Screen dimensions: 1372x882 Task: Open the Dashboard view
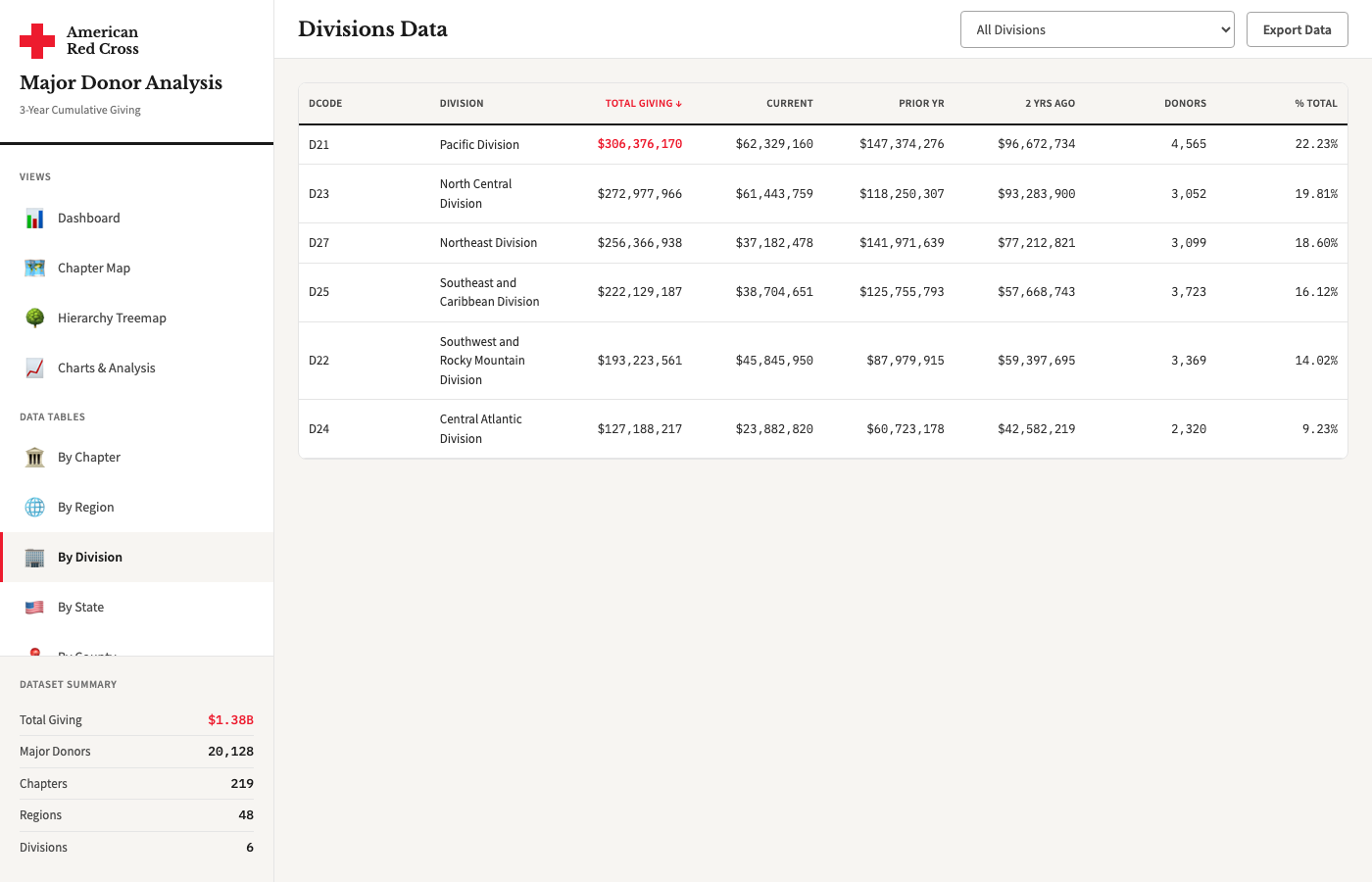pyautogui.click(x=137, y=219)
